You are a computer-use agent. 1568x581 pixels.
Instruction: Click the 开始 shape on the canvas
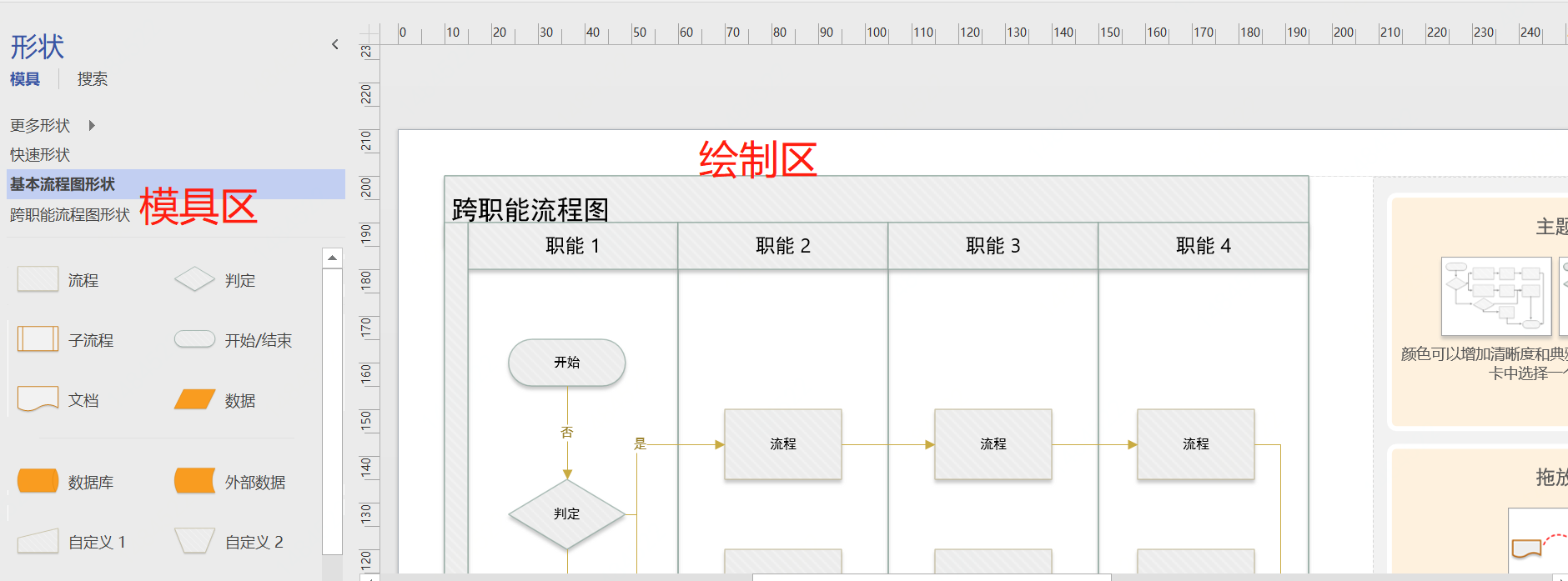(566, 363)
